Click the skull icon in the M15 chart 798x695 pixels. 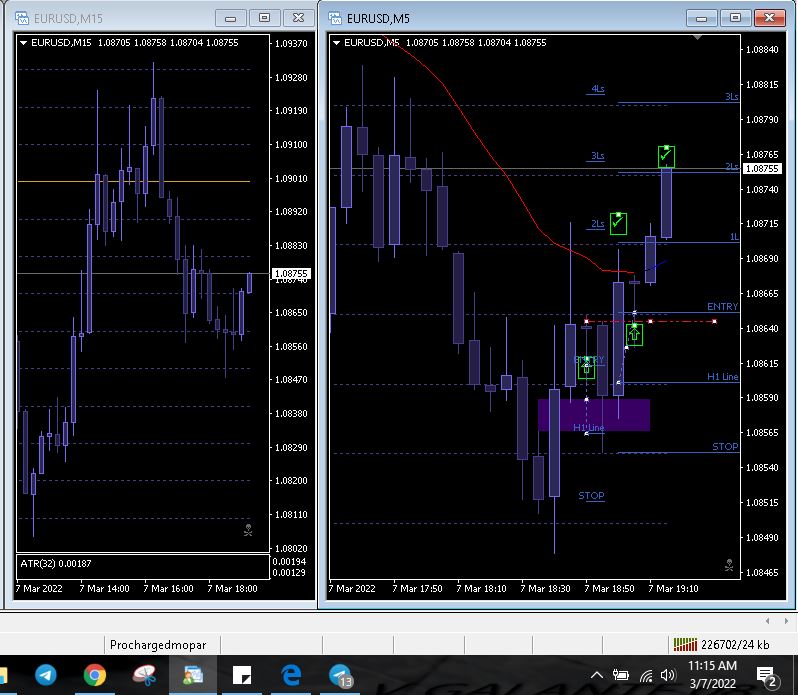[248, 530]
